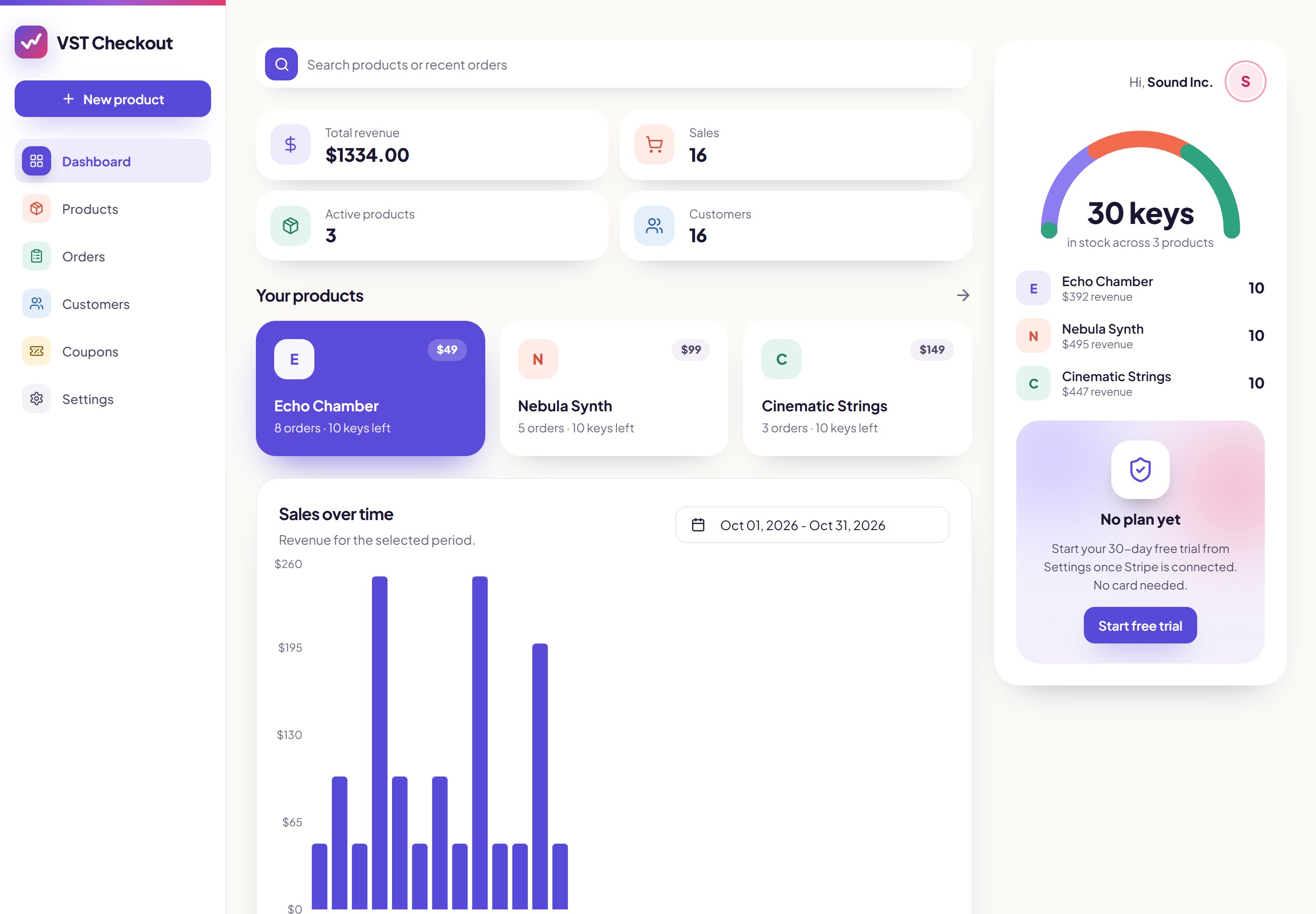Click the Total revenue dollar icon

point(290,144)
